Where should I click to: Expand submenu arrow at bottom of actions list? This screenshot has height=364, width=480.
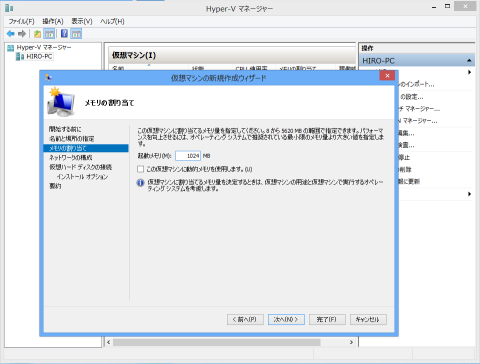(469, 194)
